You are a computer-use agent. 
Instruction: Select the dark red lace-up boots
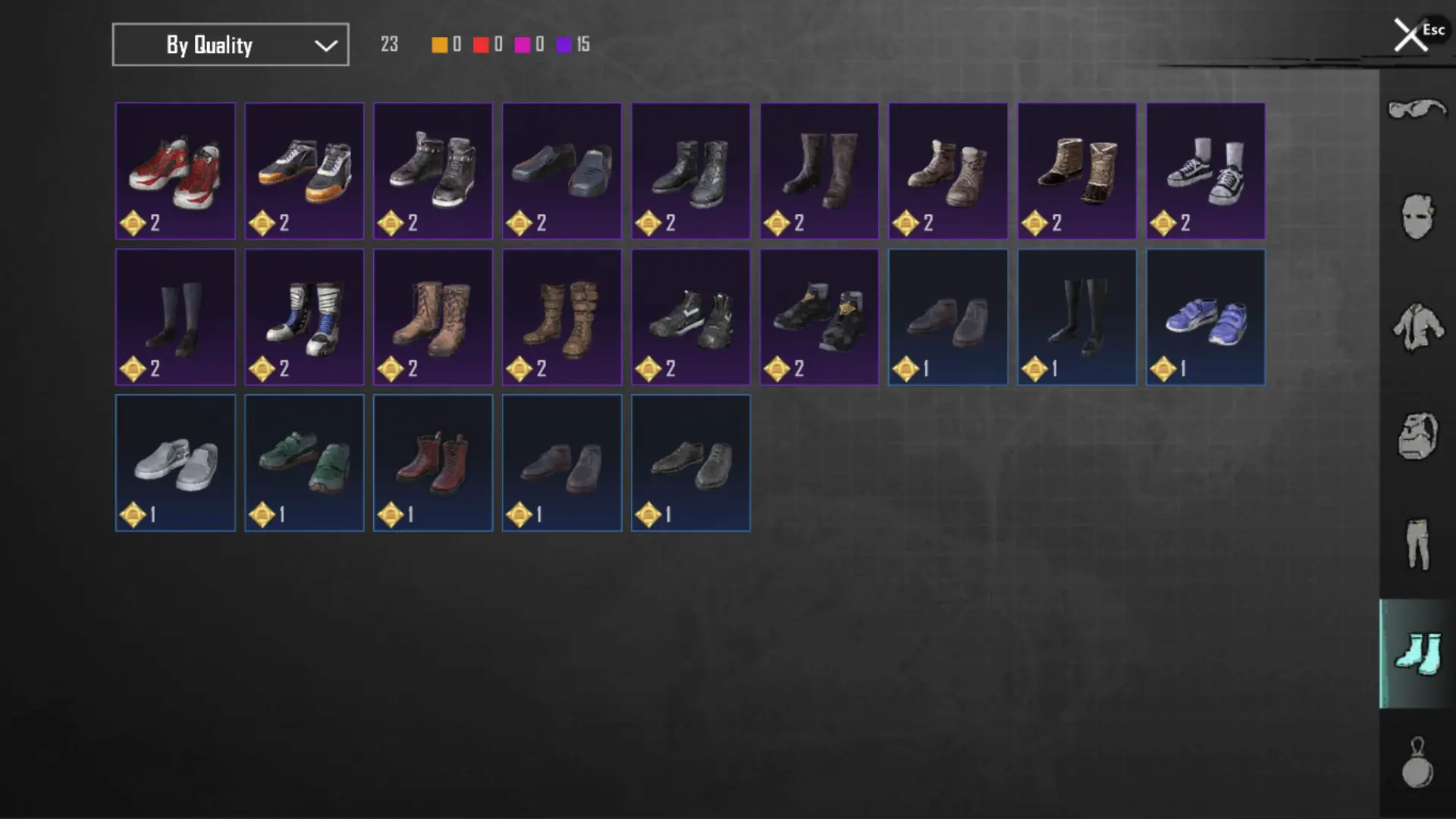(x=433, y=463)
